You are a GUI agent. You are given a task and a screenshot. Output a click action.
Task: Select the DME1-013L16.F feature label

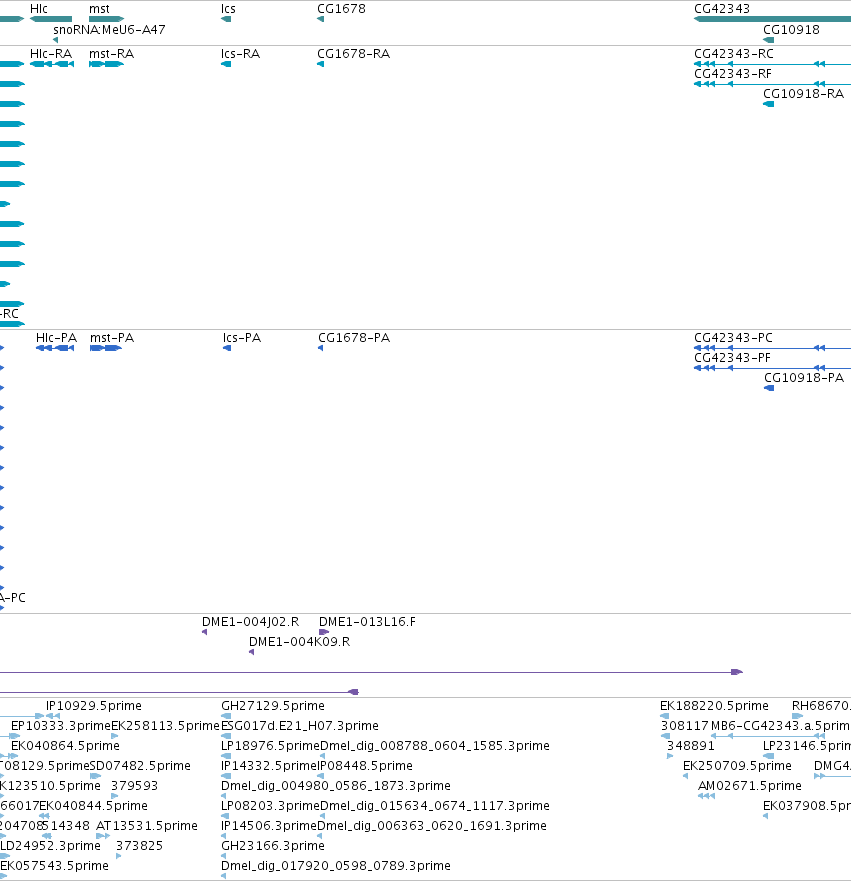tap(367, 622)
